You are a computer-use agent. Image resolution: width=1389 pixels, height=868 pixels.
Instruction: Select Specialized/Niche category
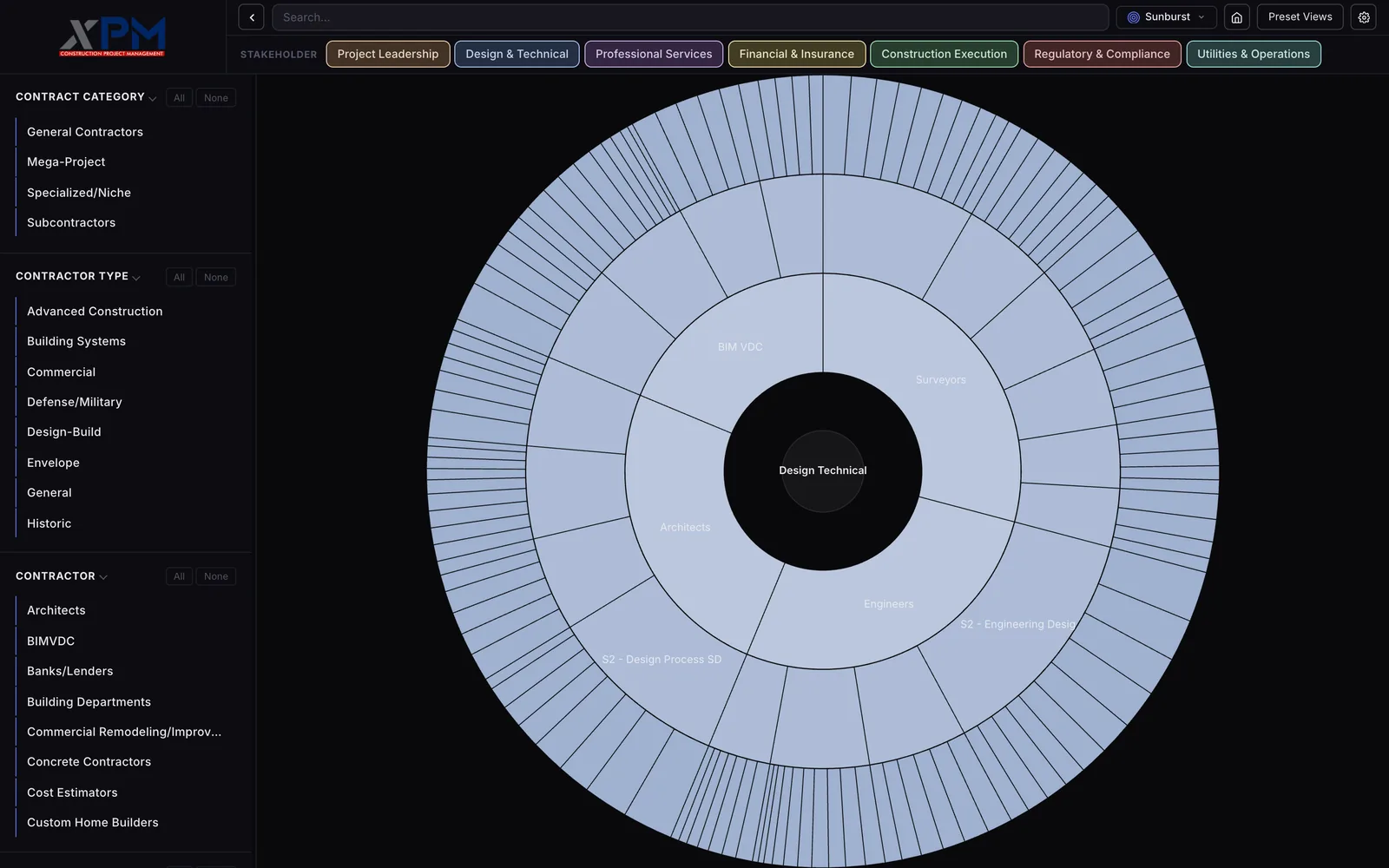tap(79, 193)
